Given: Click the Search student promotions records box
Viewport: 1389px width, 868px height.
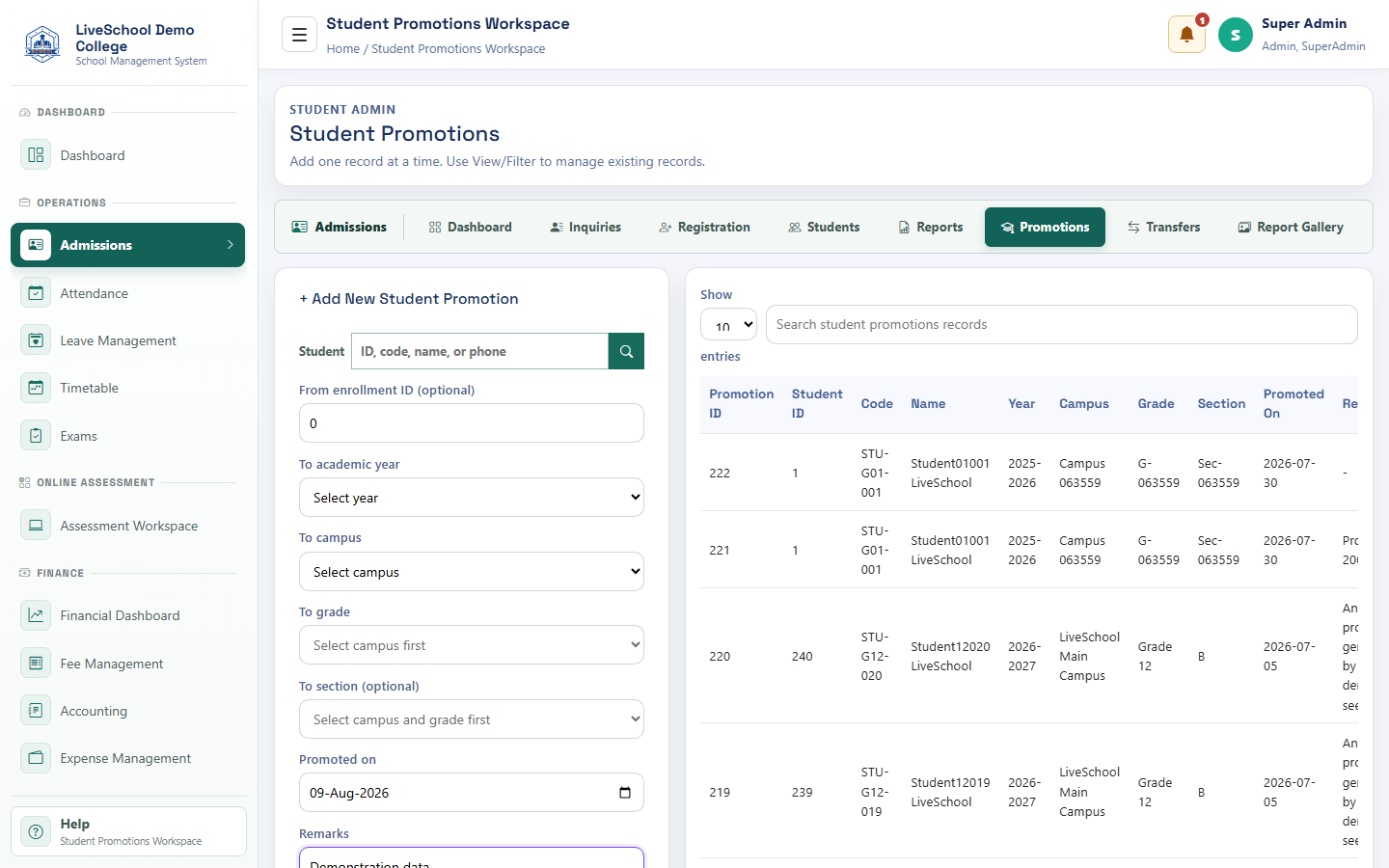Looking at the screenshot, I should tap(1061, 325).
